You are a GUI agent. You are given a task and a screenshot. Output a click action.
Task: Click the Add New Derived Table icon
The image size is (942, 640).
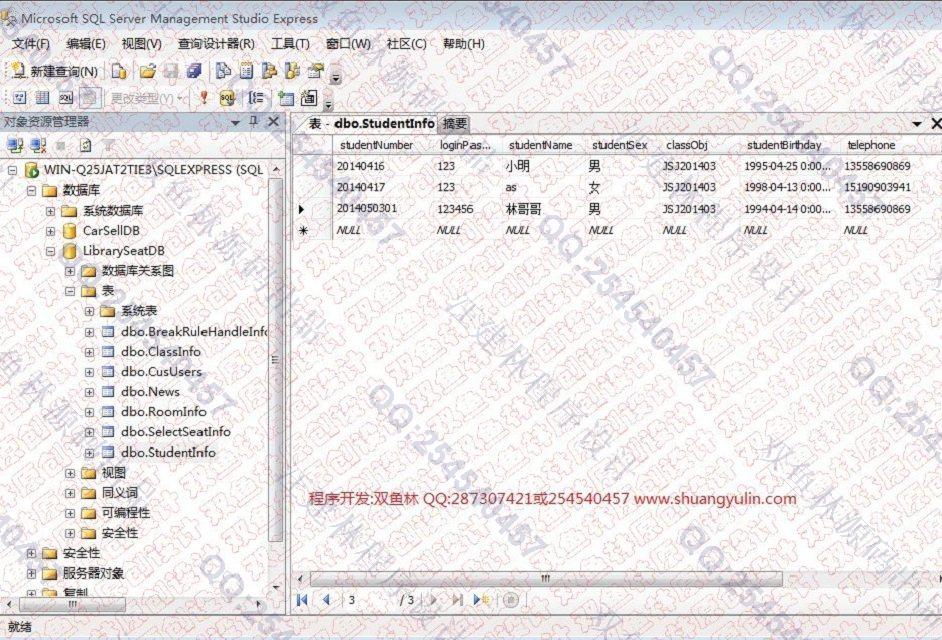pyautogui.click(x=309, y=97)
